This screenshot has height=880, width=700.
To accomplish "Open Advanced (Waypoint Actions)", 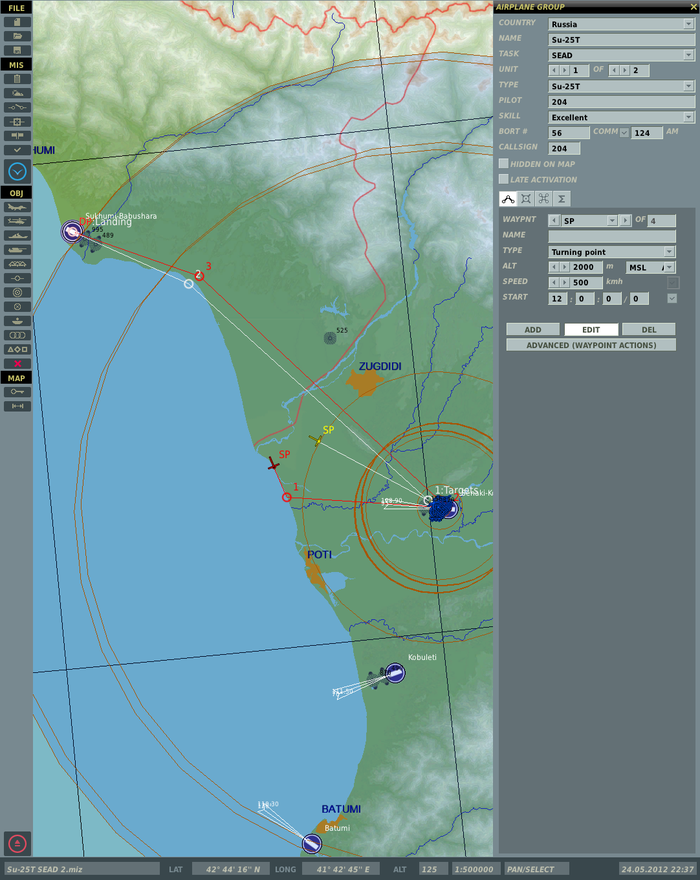I will click(x=591, y=345).
